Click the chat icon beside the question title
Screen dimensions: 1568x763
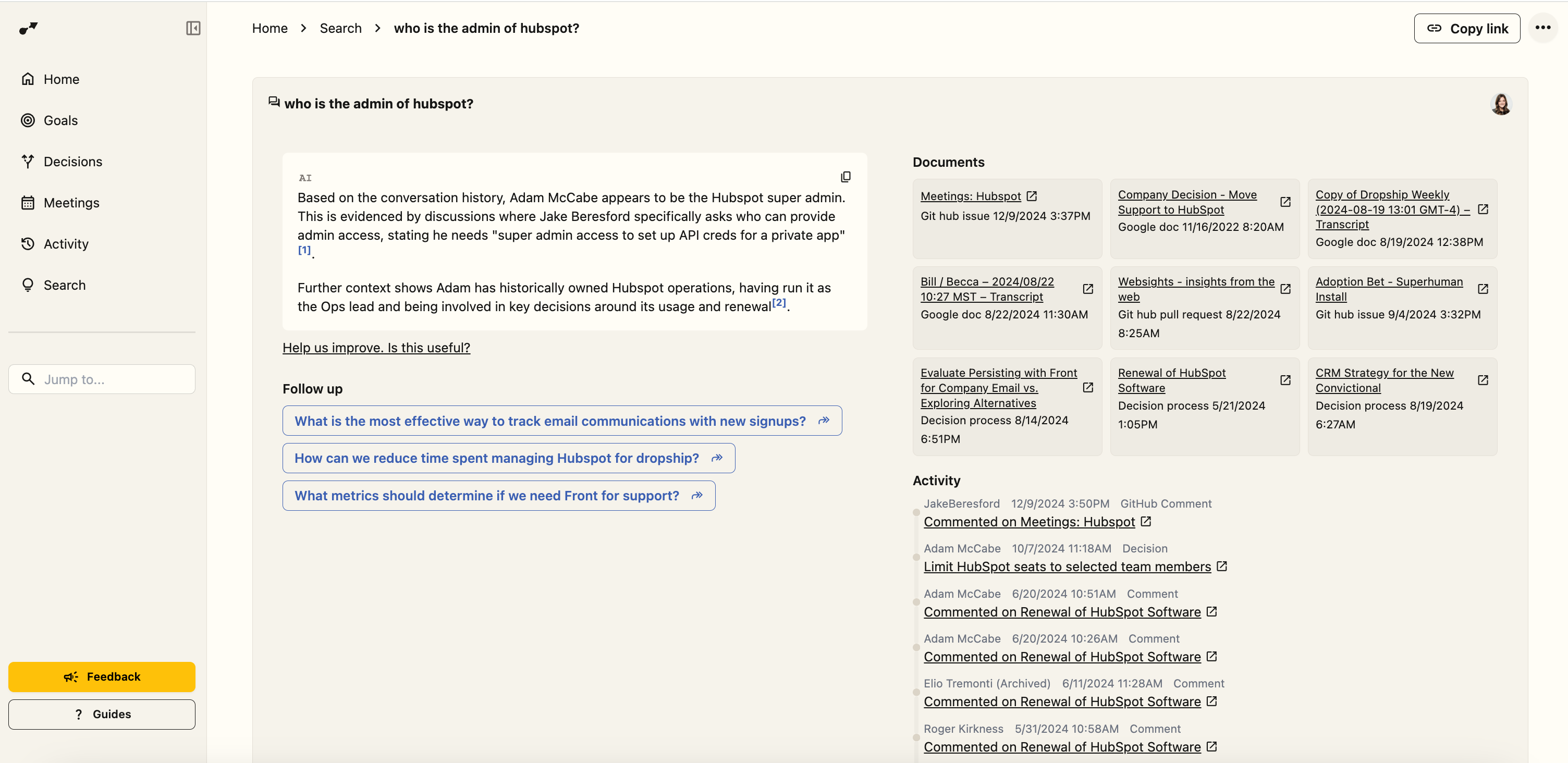pos(274,102)
